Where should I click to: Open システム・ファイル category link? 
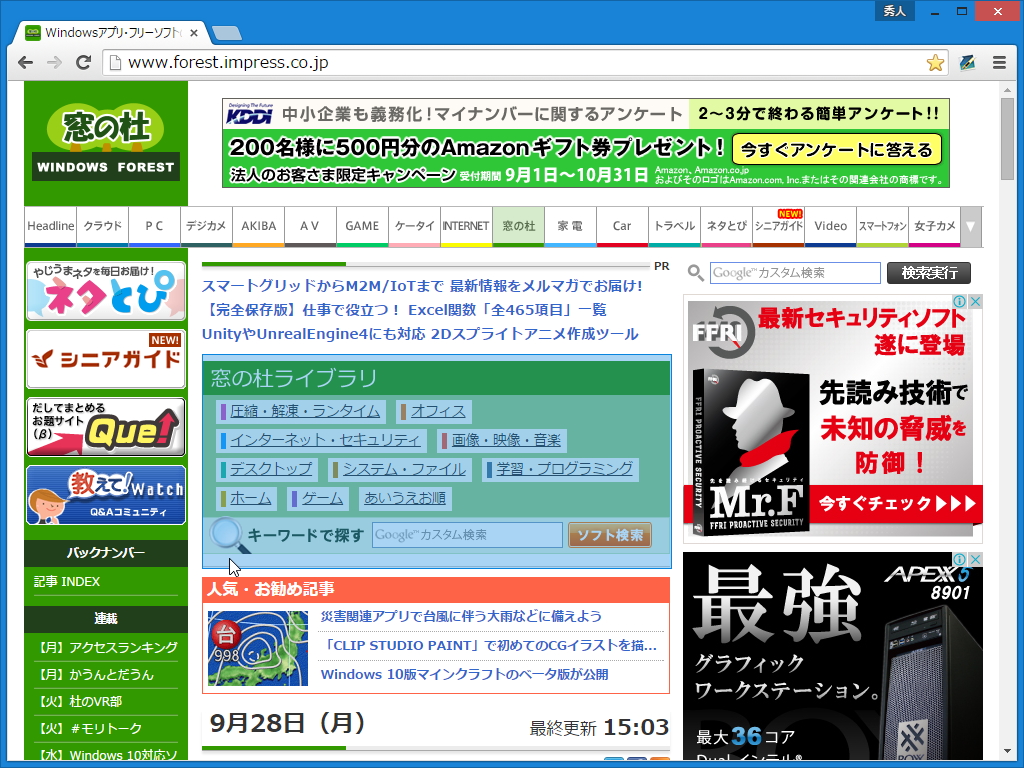(x=404, y=469)
